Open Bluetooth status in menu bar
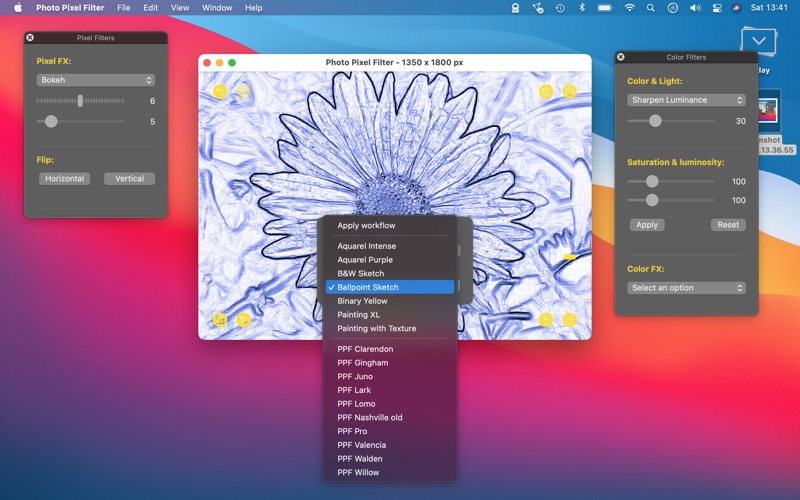This screenshot has height=500, width=800. coord(582,8)
